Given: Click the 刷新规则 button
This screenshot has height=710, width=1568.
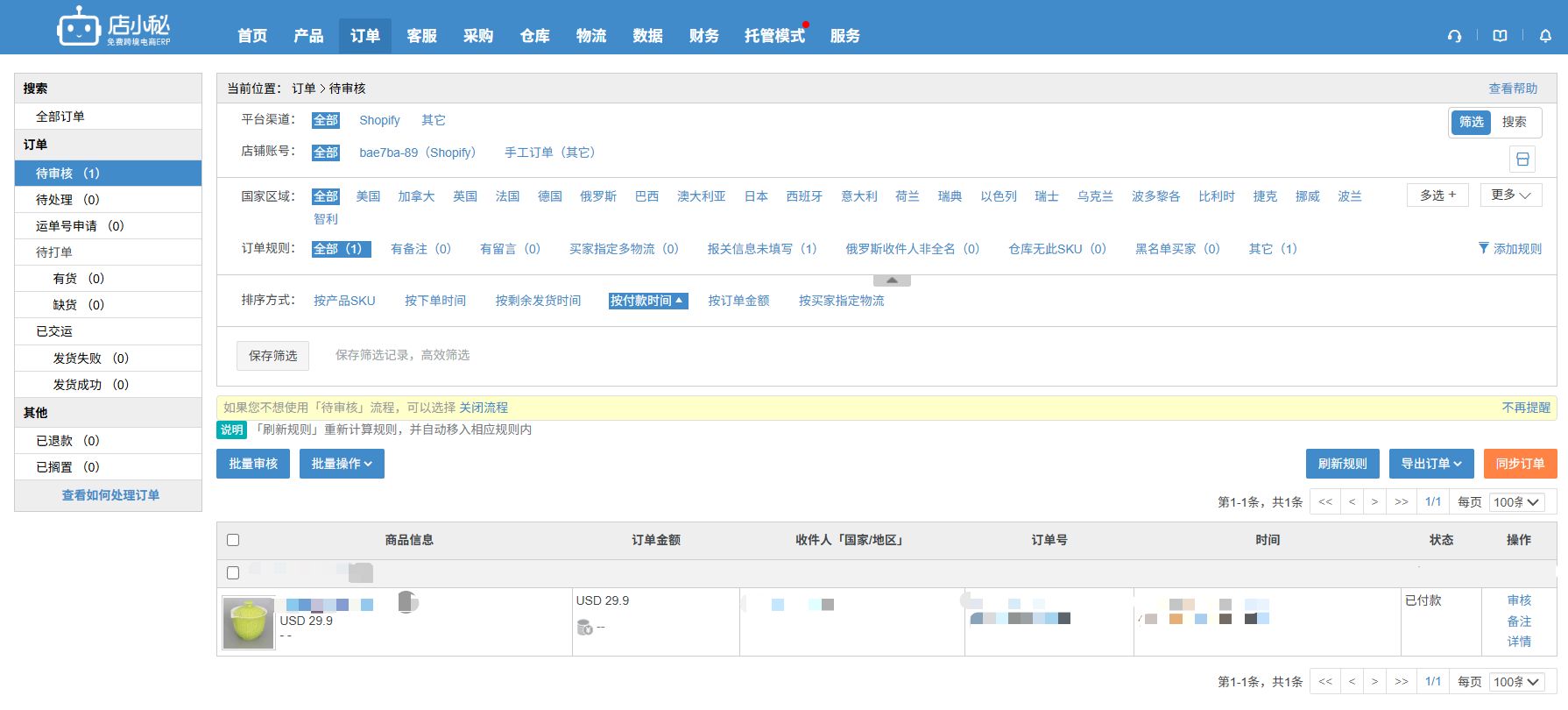Looking at the screenshot, I should click(1342, 464).
